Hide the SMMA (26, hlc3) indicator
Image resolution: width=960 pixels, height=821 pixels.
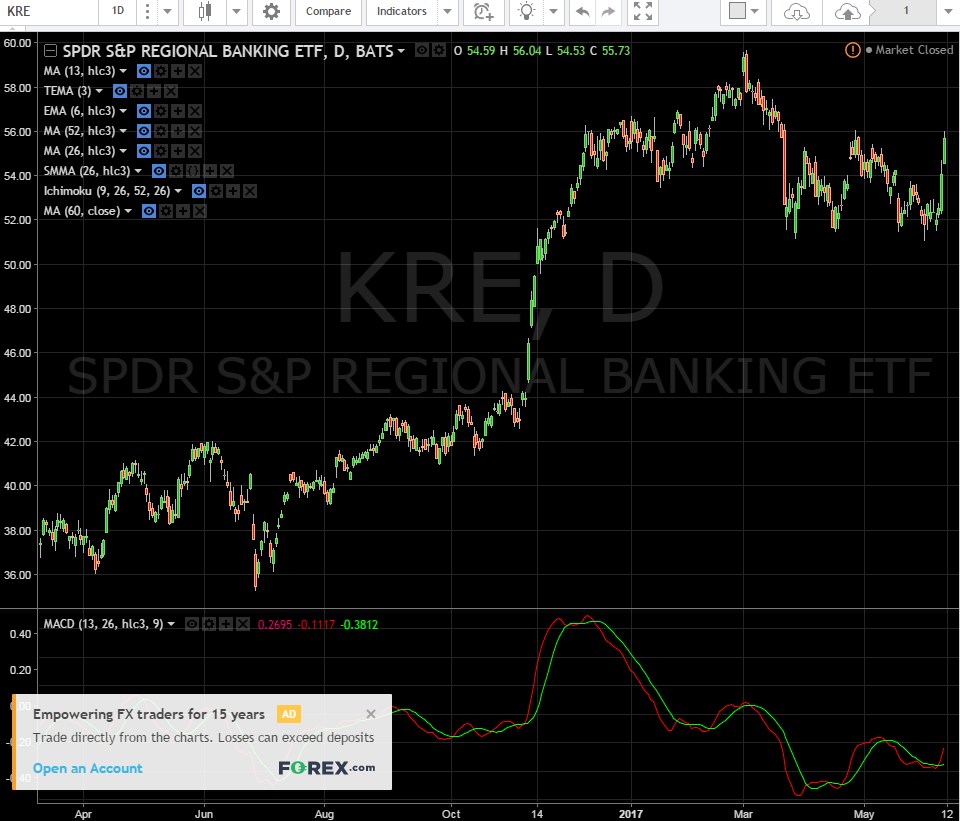click(159, 171)
